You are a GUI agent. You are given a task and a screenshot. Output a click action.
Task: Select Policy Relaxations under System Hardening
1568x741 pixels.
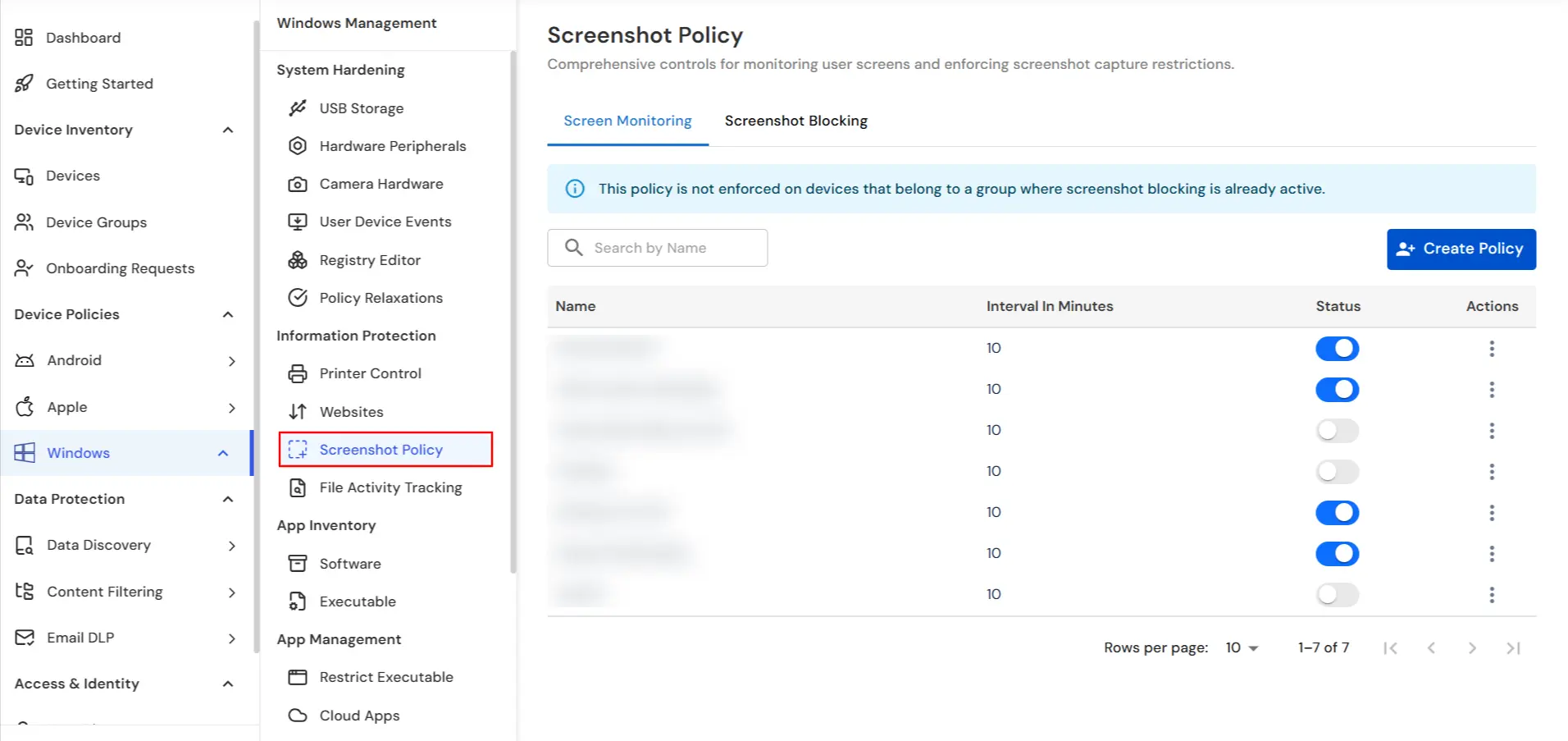(x=381, y=297)
